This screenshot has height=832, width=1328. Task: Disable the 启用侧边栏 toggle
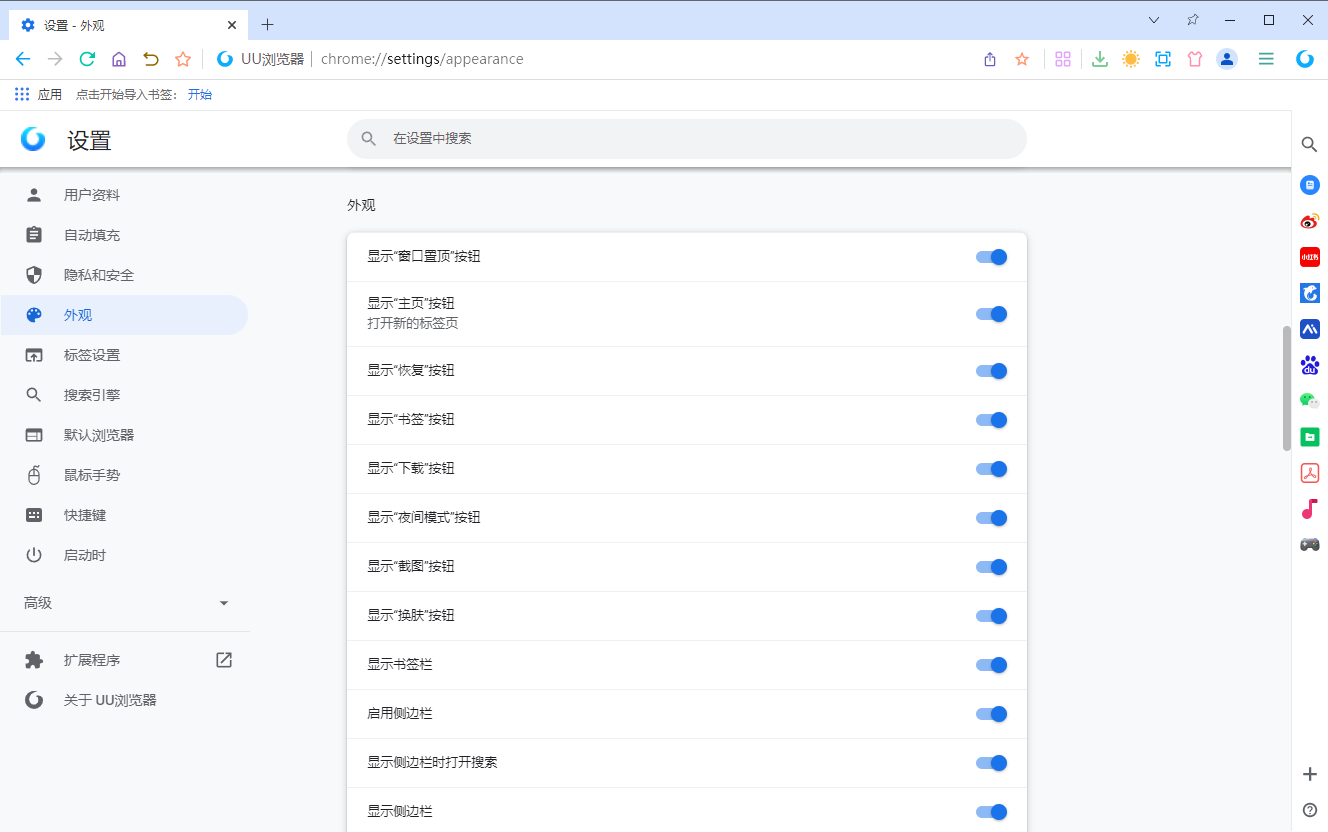pos(991,714)
